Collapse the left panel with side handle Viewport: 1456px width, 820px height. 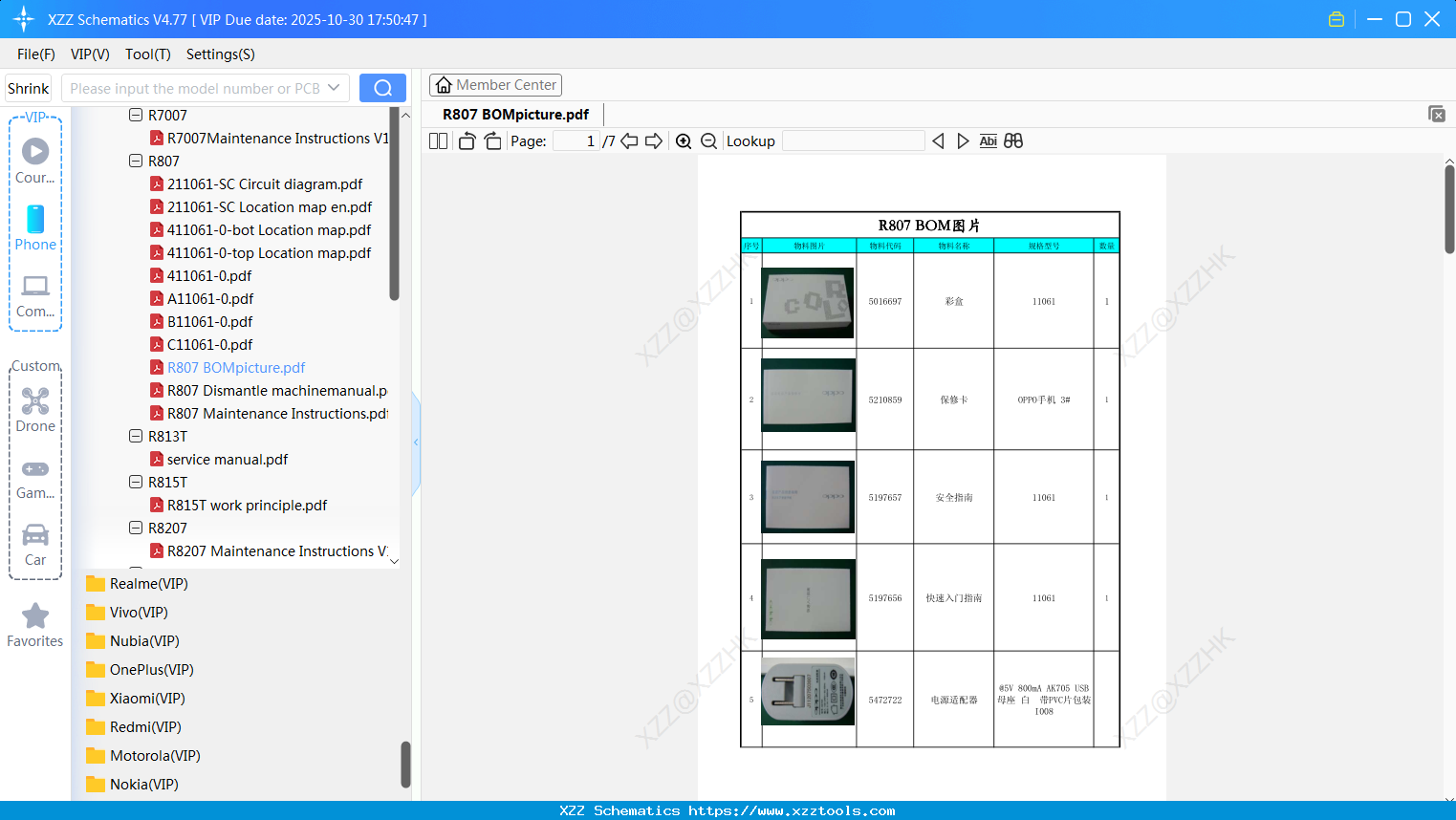point(416,442)
